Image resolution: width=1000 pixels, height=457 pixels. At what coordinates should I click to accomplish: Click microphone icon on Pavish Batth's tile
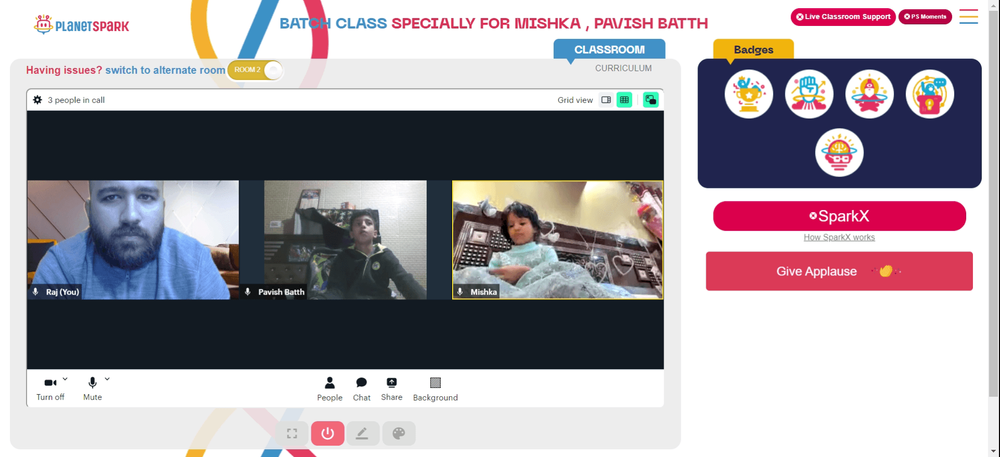(x=247, y=291)
